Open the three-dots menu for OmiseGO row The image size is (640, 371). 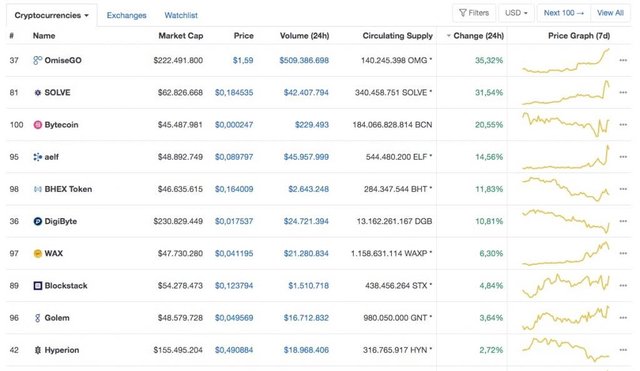[623, 60]
